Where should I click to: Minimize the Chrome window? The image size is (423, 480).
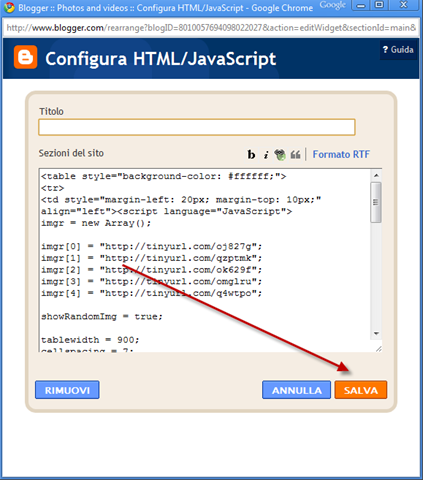pyautogui.click(x=361, y=6)
